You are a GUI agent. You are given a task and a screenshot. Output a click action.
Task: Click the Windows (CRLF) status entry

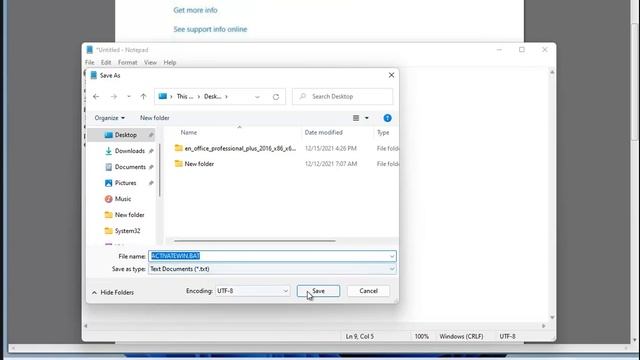[461, 336]
